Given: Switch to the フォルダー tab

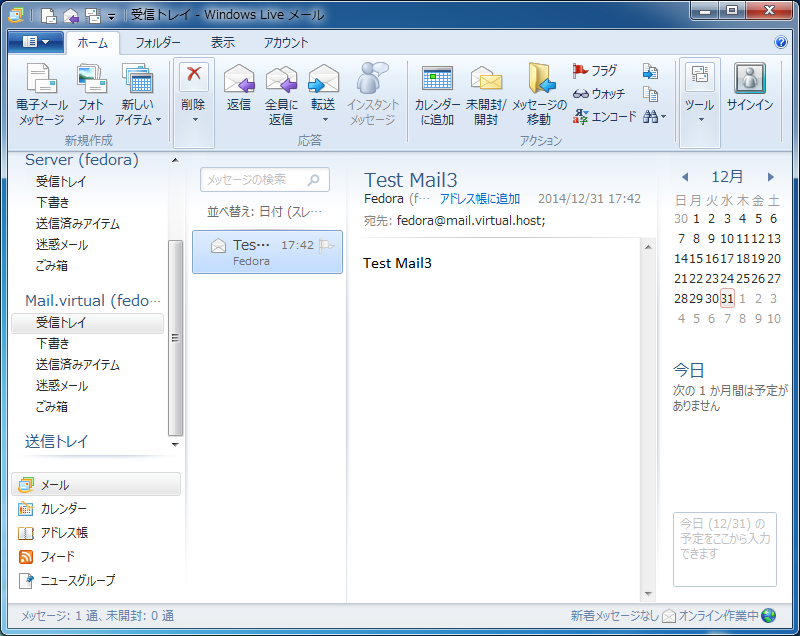Looking at the screenshot, I should [x=158, y=43].
